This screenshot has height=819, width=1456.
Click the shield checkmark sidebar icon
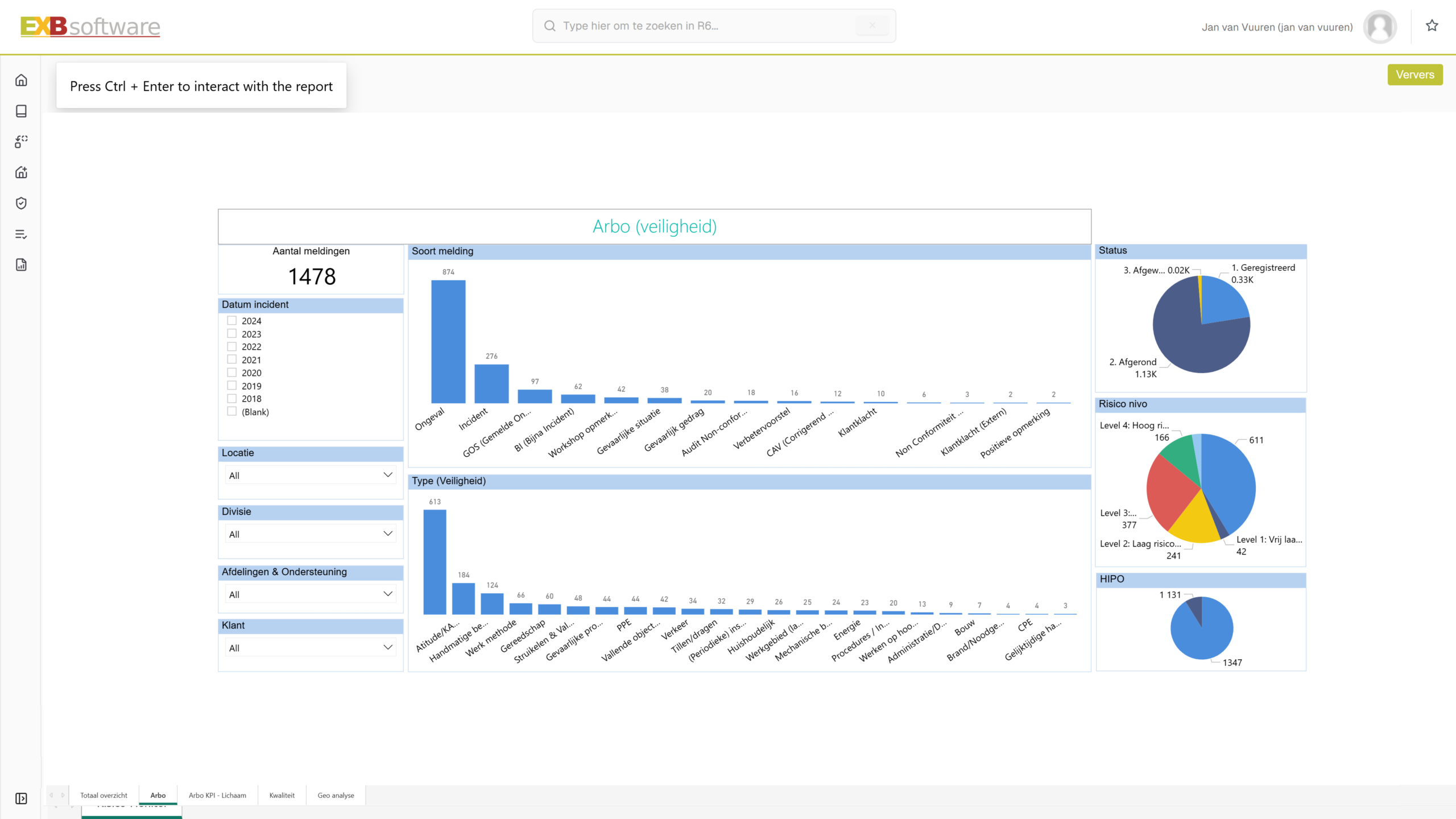21,203
